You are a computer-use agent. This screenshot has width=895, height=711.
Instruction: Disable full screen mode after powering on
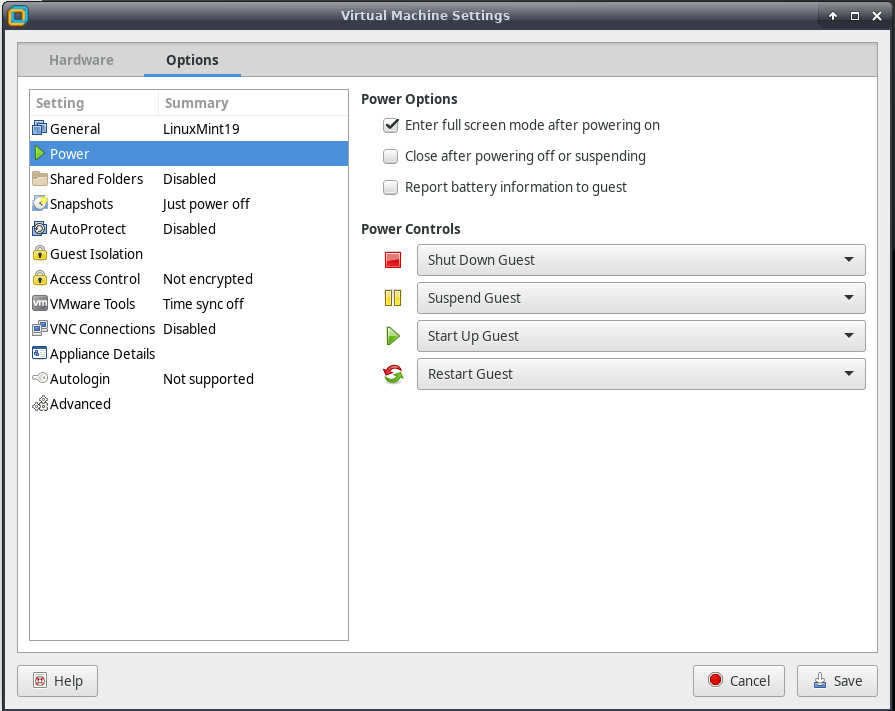click(x=391, y=126)
